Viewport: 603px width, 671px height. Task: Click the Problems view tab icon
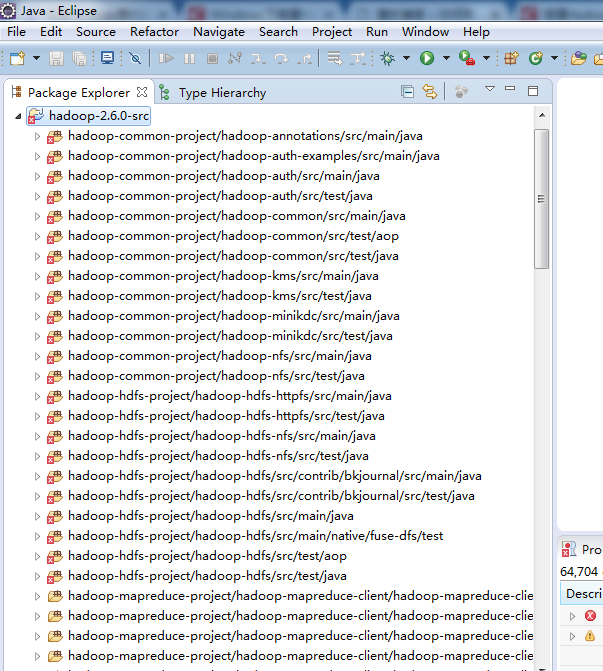569,549
